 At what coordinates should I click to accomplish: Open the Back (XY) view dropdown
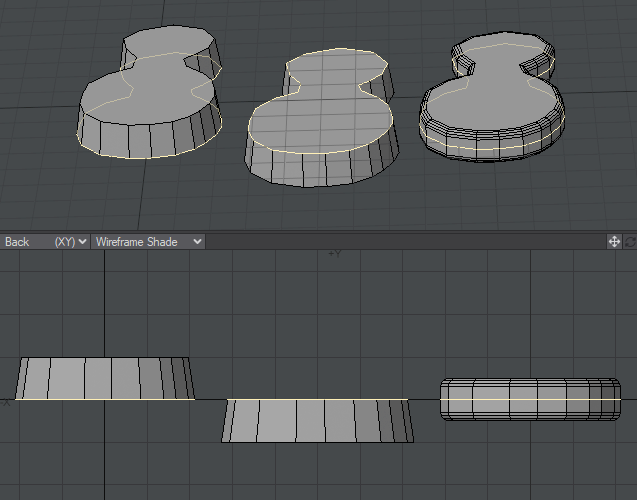[x=45, y=242]
